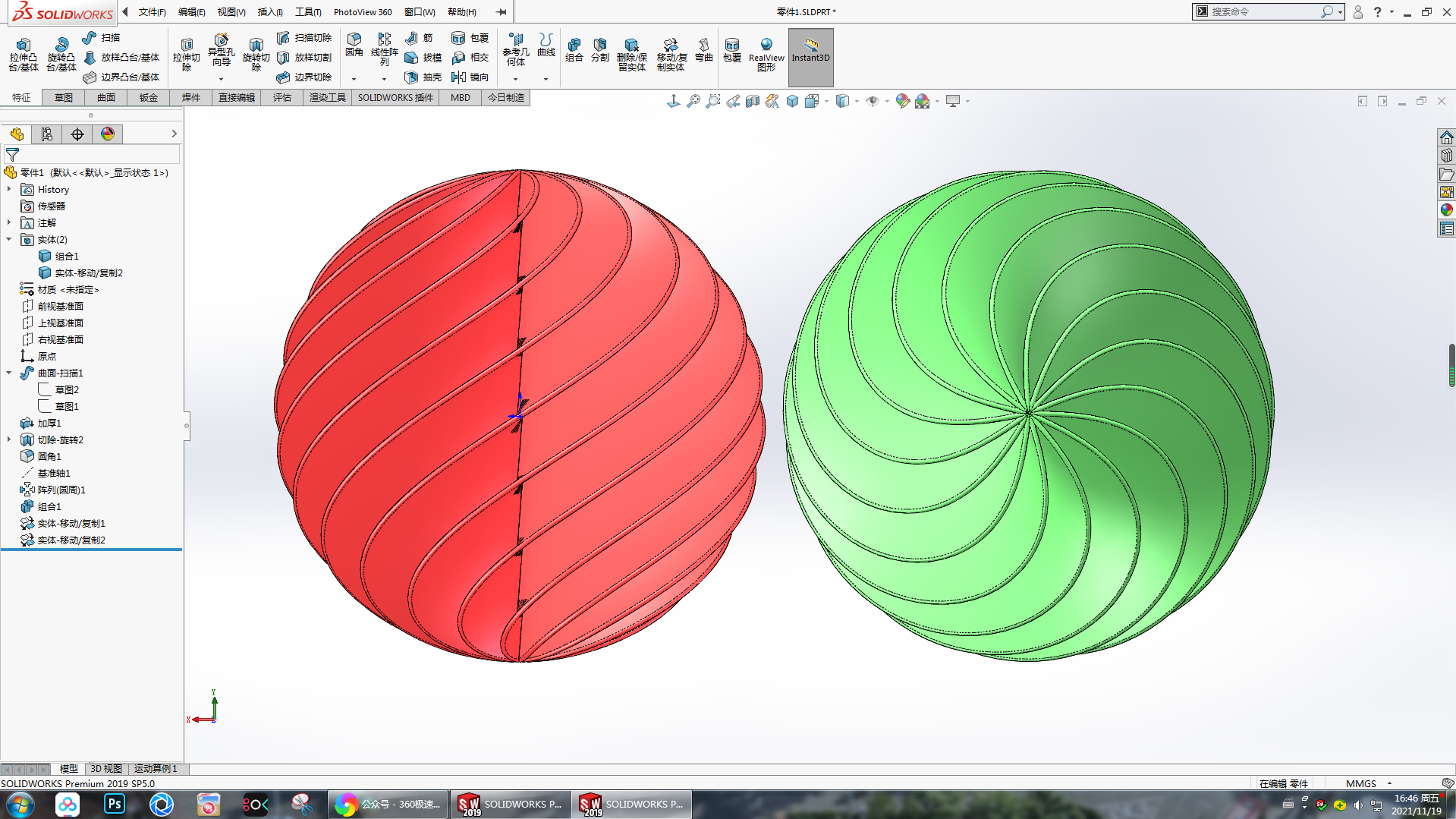
Task: Select the Lofted Boss/Base (放样凸台/基体) tool
Action: 121,57
